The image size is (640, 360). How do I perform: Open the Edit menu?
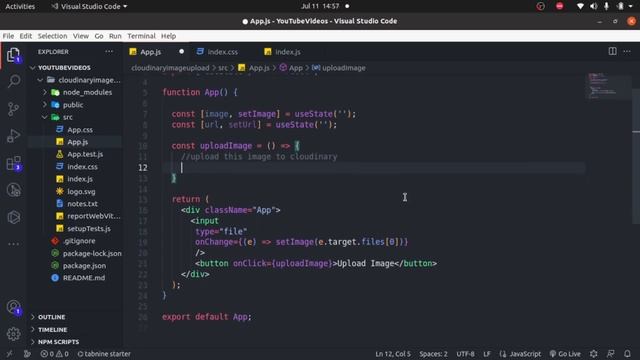(26, 36)
